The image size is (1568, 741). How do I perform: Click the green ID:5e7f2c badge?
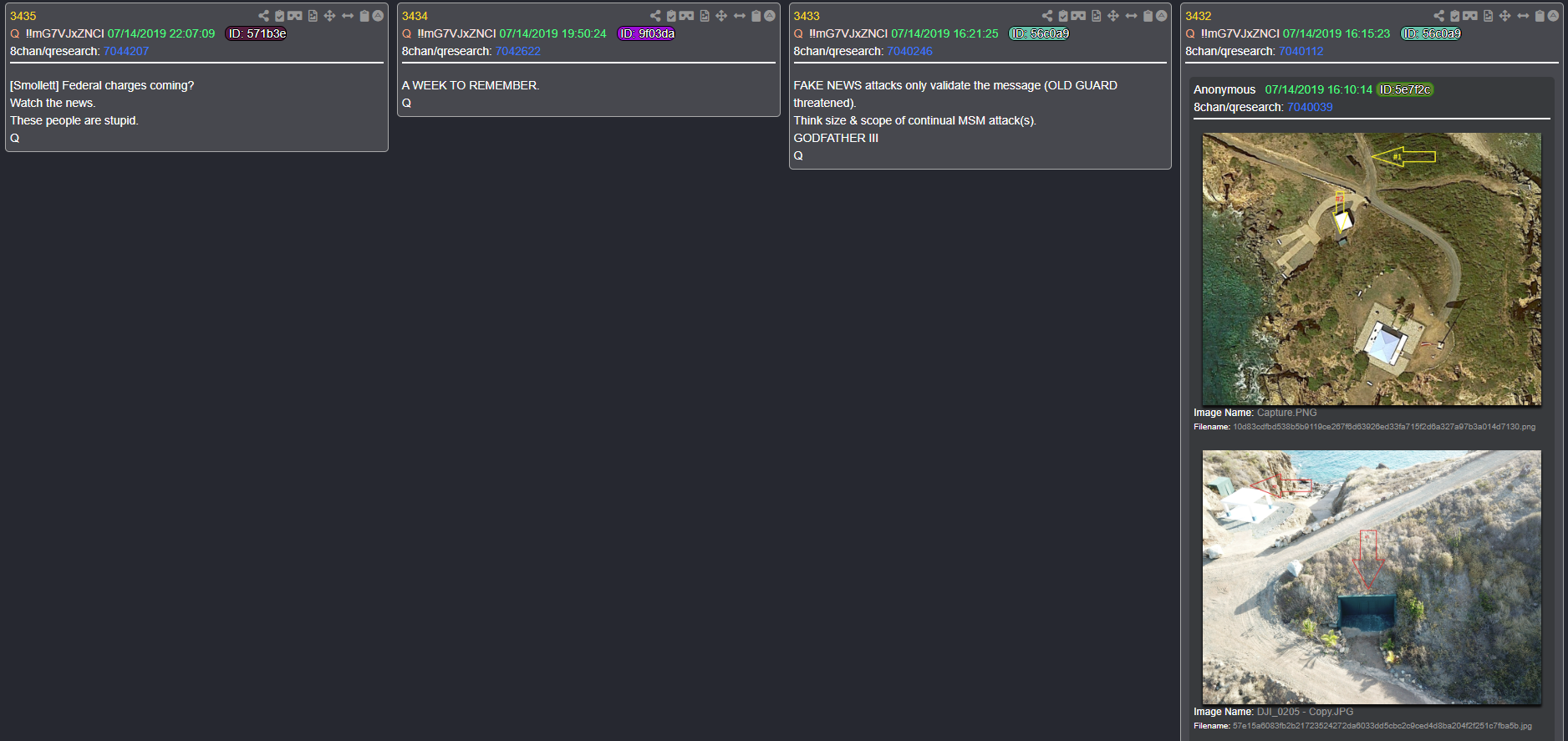(x=1405, y=89)
